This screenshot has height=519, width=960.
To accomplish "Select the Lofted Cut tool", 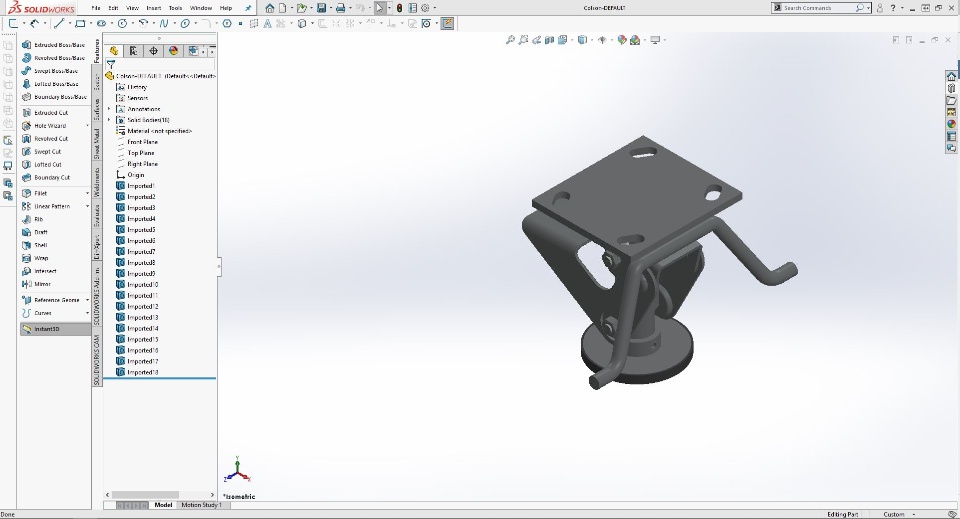I will tap(42, 164).
